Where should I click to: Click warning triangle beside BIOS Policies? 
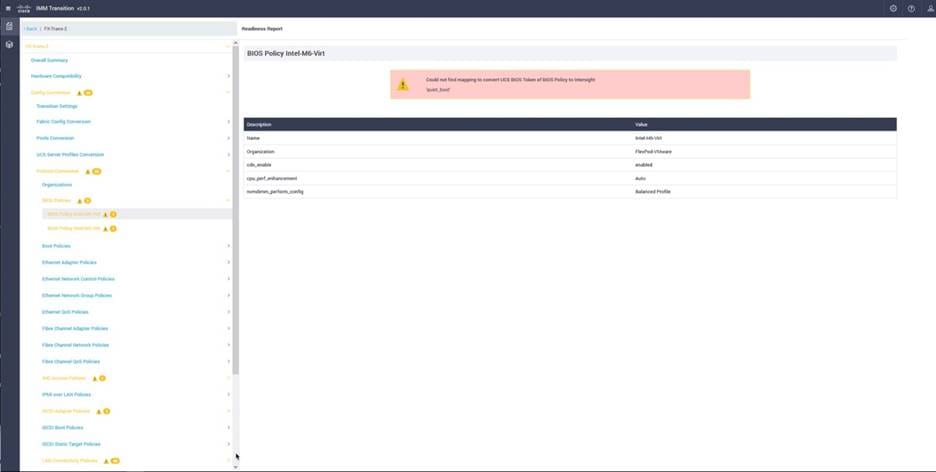point(79,201)
